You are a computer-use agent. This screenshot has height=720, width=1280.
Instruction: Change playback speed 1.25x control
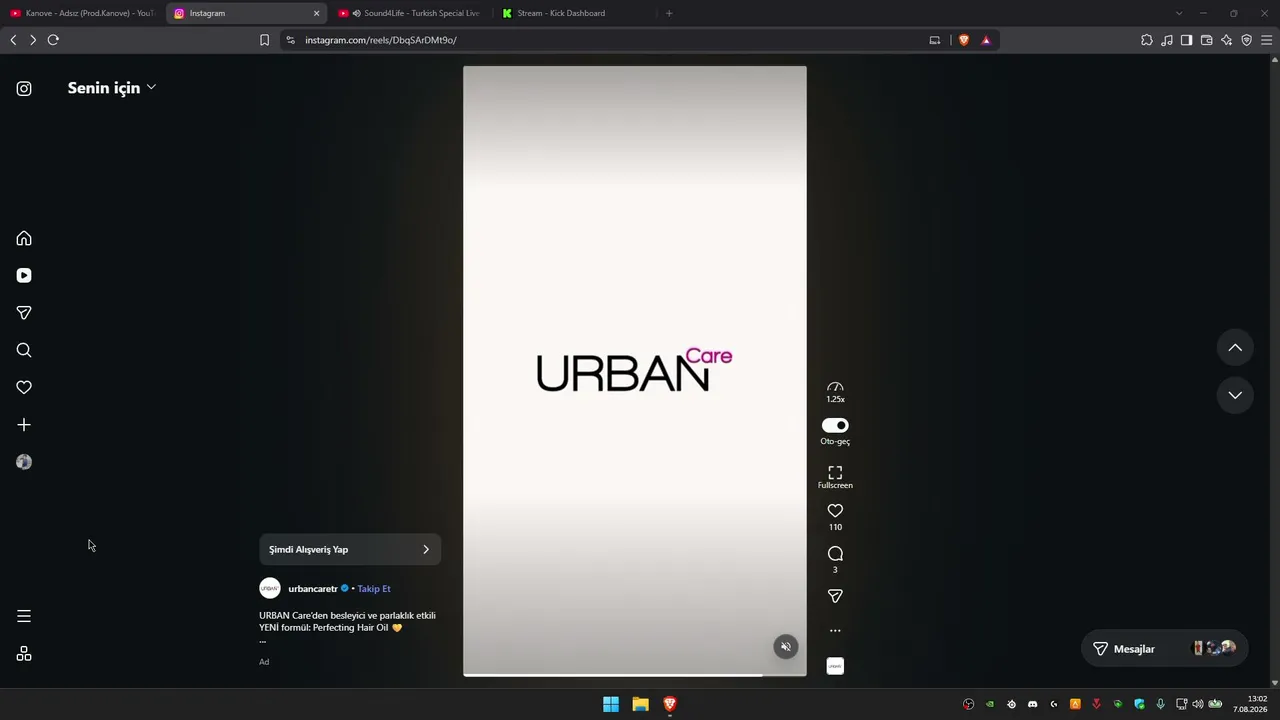pos(835,391)
